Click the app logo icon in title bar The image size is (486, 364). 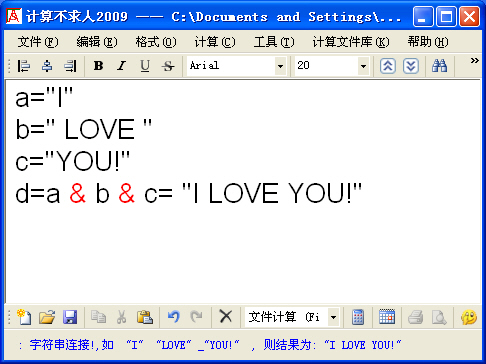14,16
